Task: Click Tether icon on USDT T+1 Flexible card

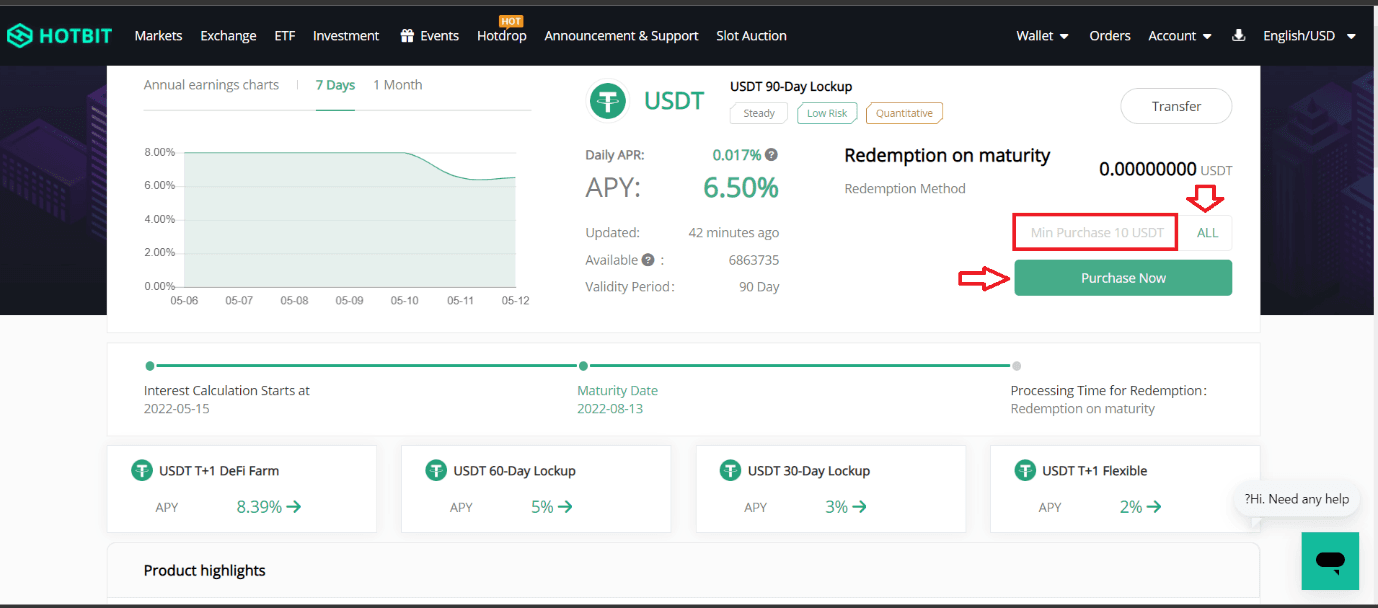Action: 1024,470
